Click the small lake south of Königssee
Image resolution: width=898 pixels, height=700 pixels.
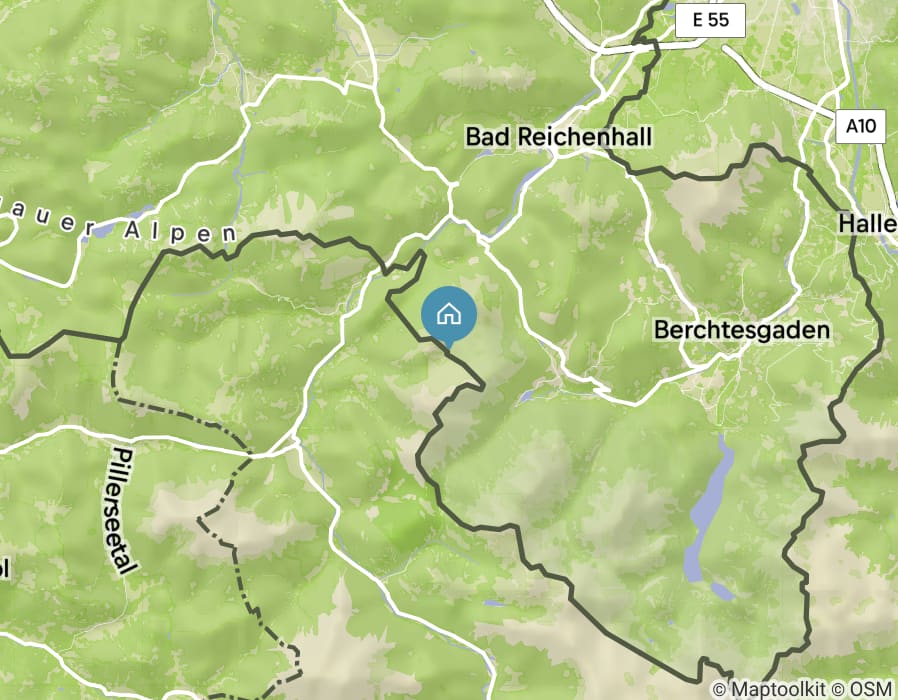[722, 591]
